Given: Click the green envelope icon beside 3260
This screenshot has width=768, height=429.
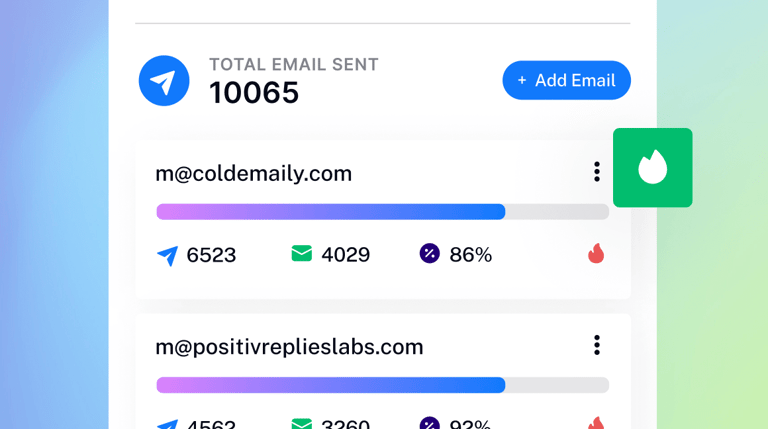Looking at the screenshot, I should [x=302, y=424].
